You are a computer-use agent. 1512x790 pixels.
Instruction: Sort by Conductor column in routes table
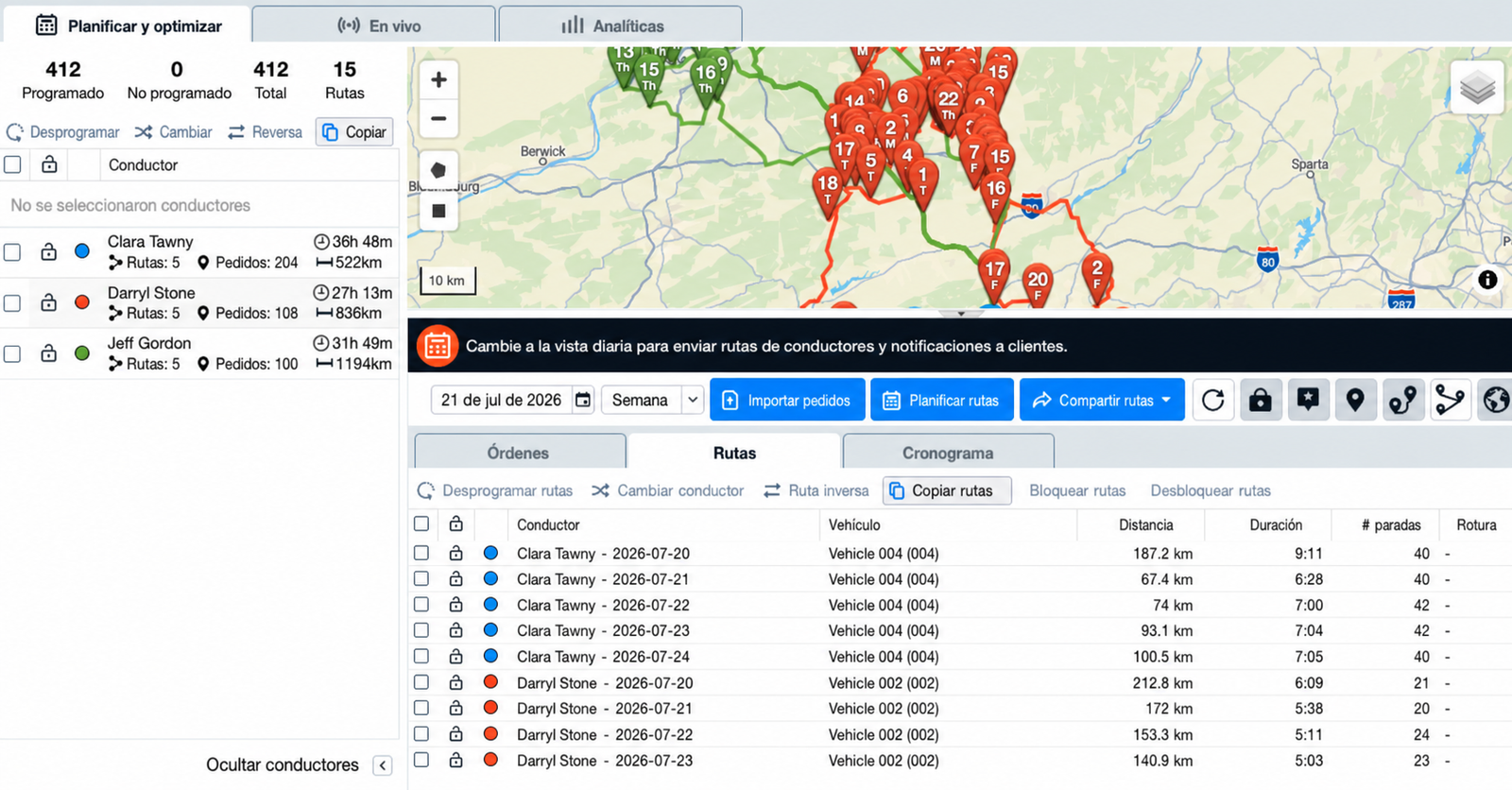[x=548, y=524]
